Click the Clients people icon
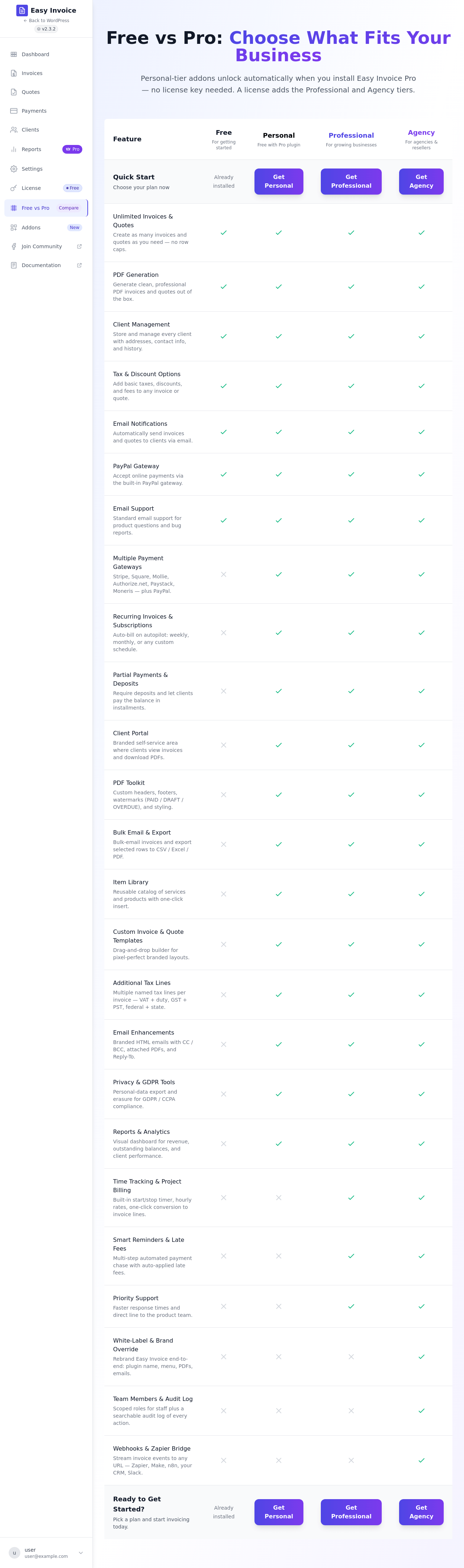Viewport: 464px width, 1568px height. pyautogui.click(x=14, y=130)
